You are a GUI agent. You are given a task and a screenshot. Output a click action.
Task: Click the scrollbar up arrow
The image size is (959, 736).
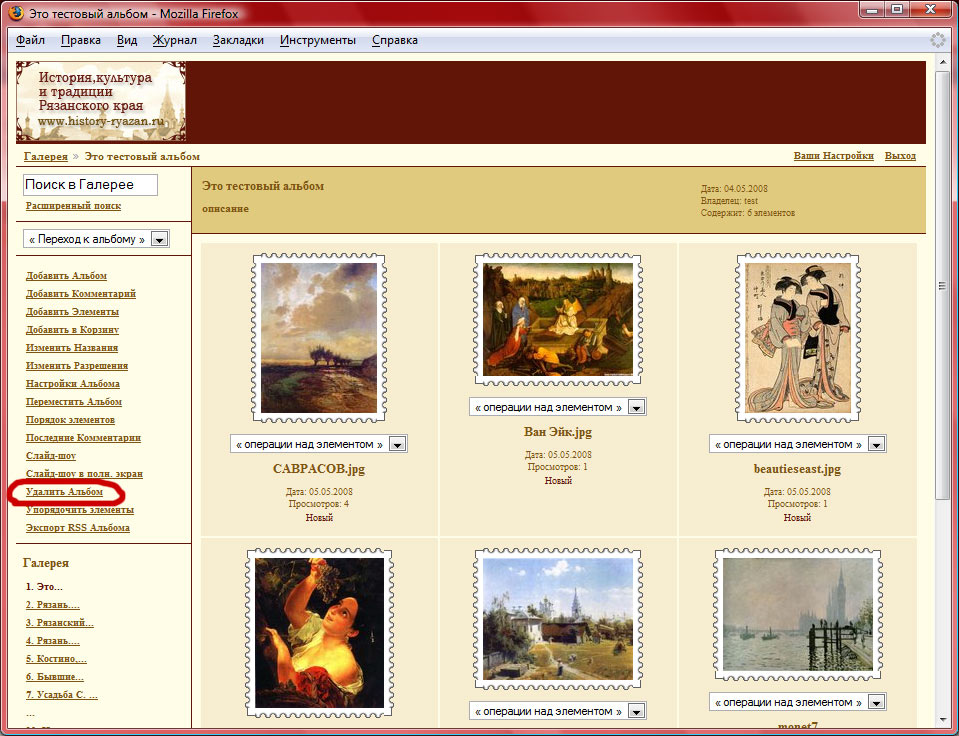click(x=942, y=64)
